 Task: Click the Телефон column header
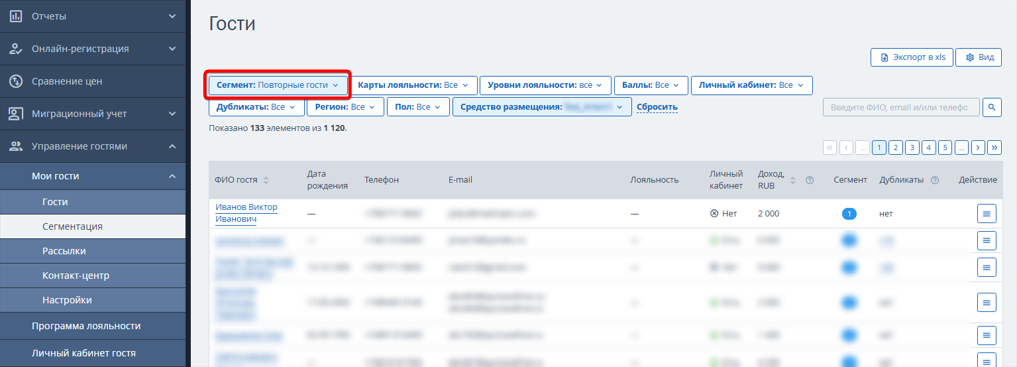click(381, 180)
